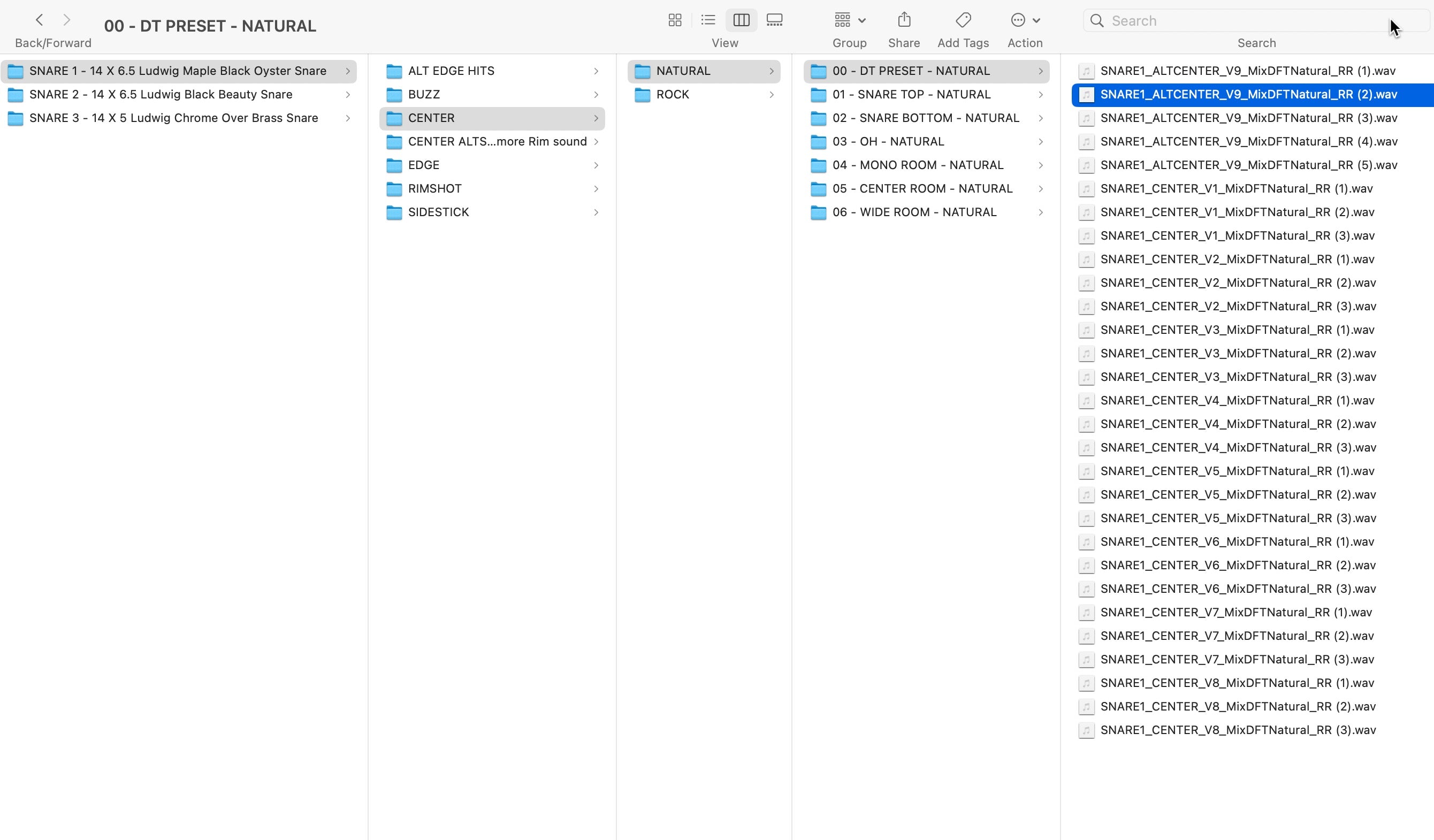Click the Share toolbar icon
Image resolution: width=1434 pixels, height=840 pixels.
coord(904,20)
